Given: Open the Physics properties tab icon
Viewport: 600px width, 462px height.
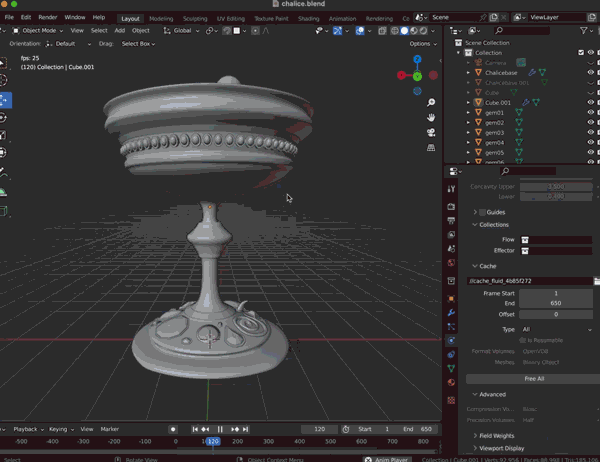Looking at the screenshot, I should pyautogui.click(x=452, y=340).
